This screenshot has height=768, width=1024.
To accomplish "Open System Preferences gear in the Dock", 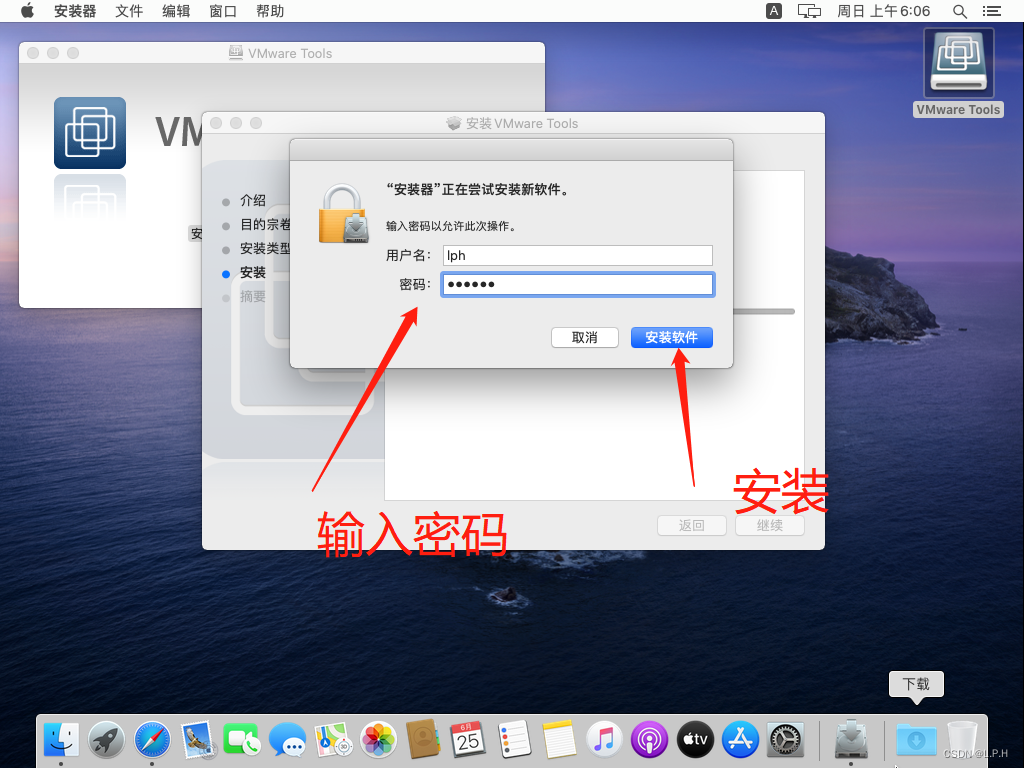I will (x=785, y=739).
